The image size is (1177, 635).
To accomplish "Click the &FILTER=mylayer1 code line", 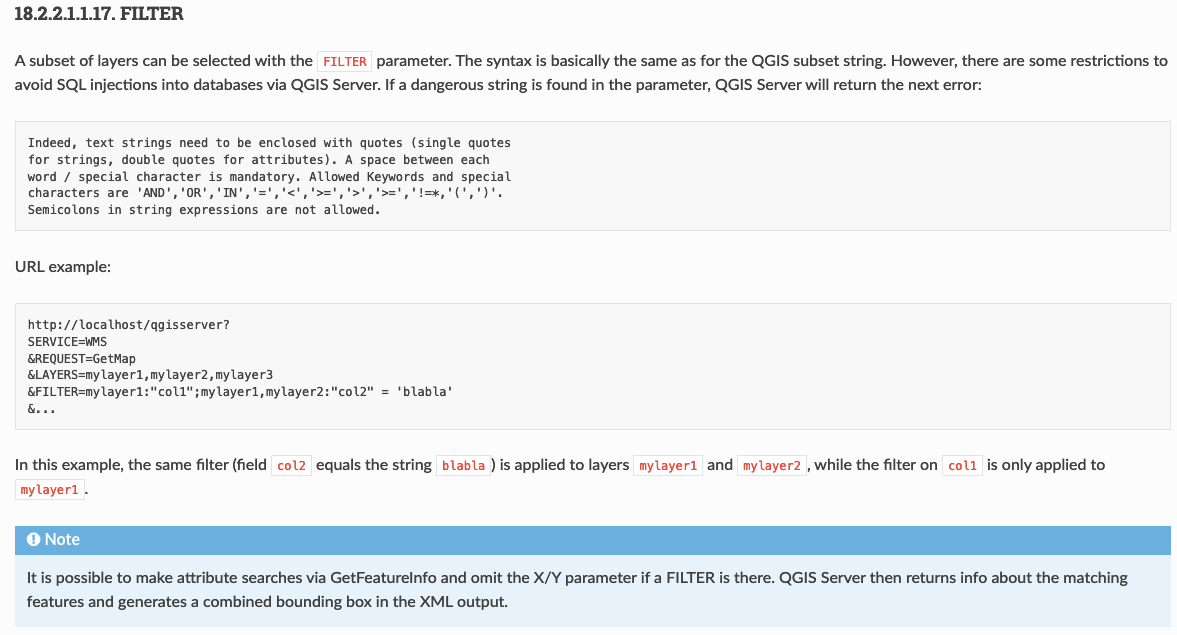I will point(240,392).
